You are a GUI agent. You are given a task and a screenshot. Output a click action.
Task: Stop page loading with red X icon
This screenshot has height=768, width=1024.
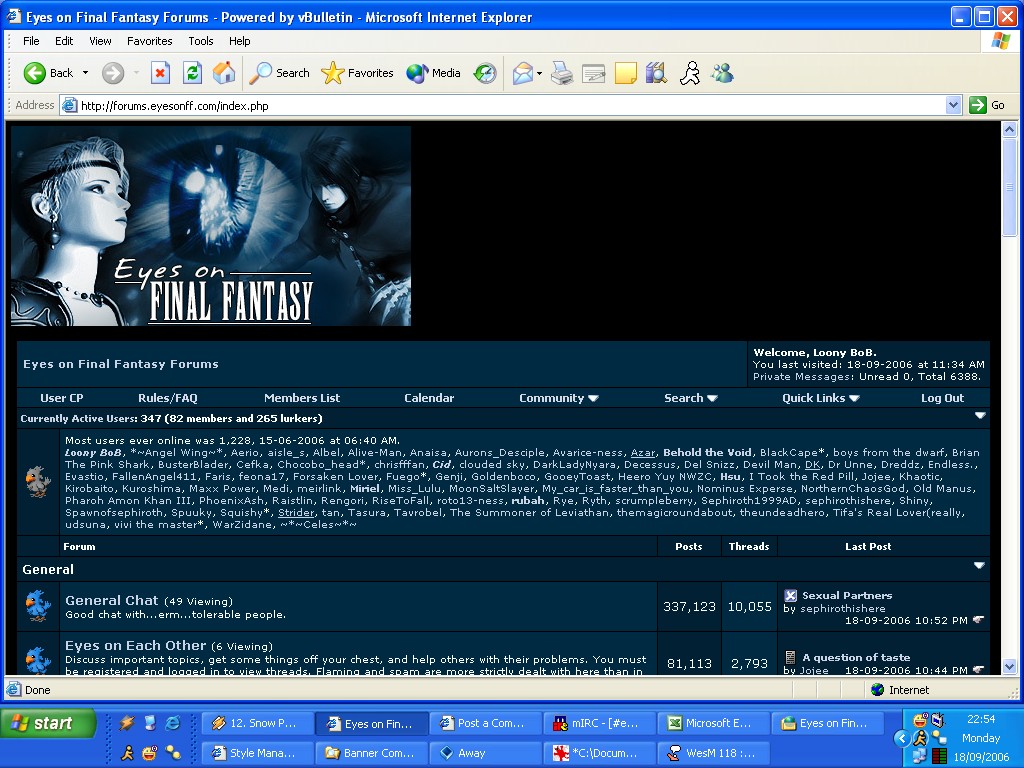[160, 73]
